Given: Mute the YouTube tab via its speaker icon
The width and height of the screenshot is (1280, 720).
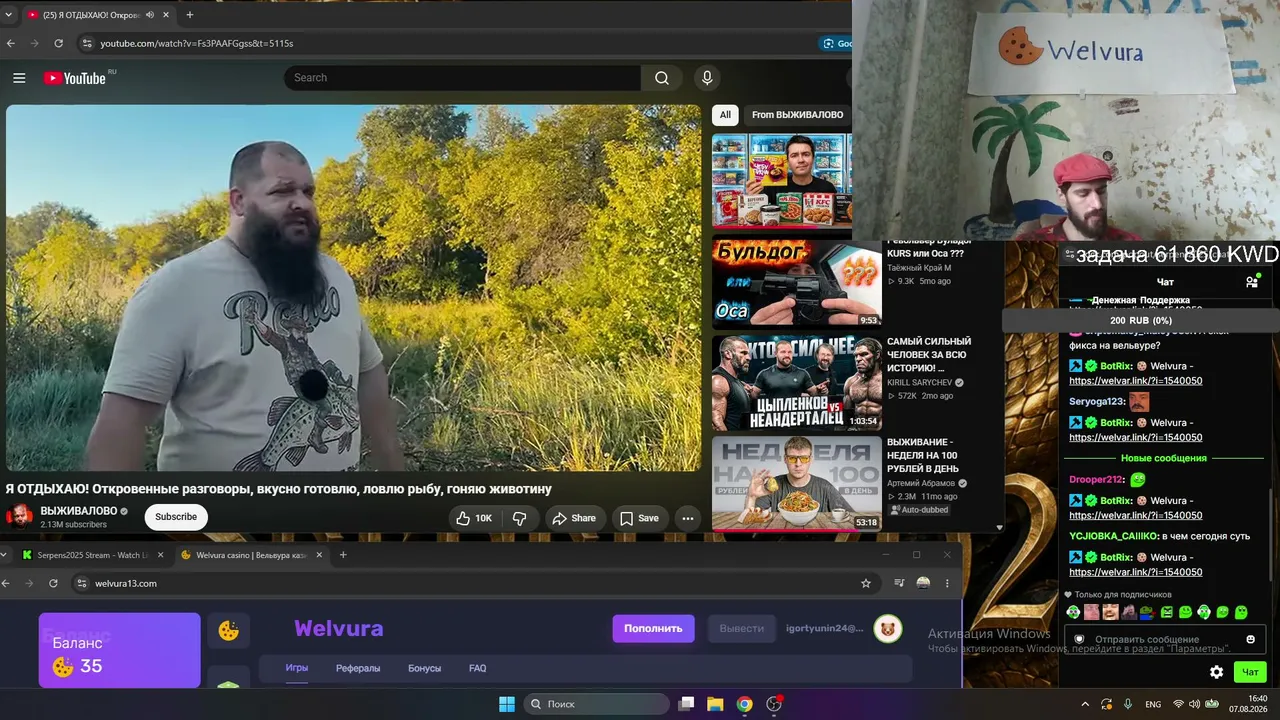Looking at the screenshot, I should [150, 15].
